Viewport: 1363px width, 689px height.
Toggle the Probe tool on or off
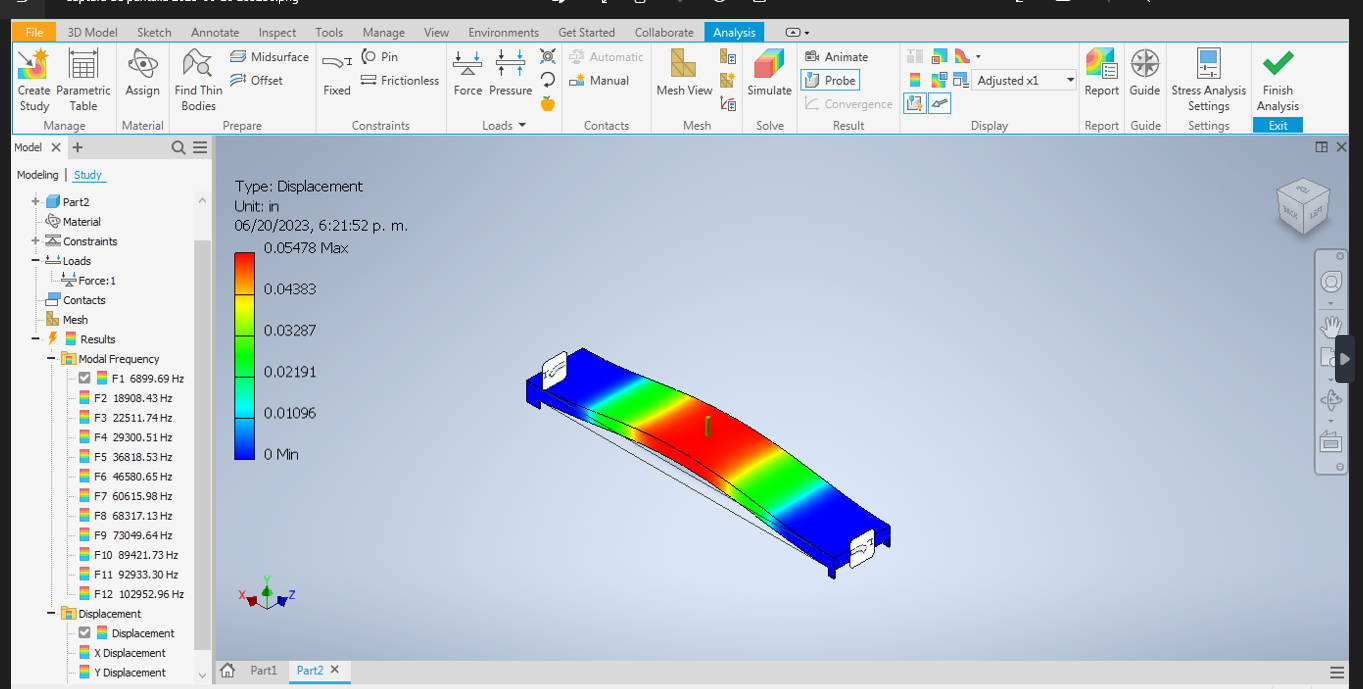pyautogui.click(x=829, y=80)
